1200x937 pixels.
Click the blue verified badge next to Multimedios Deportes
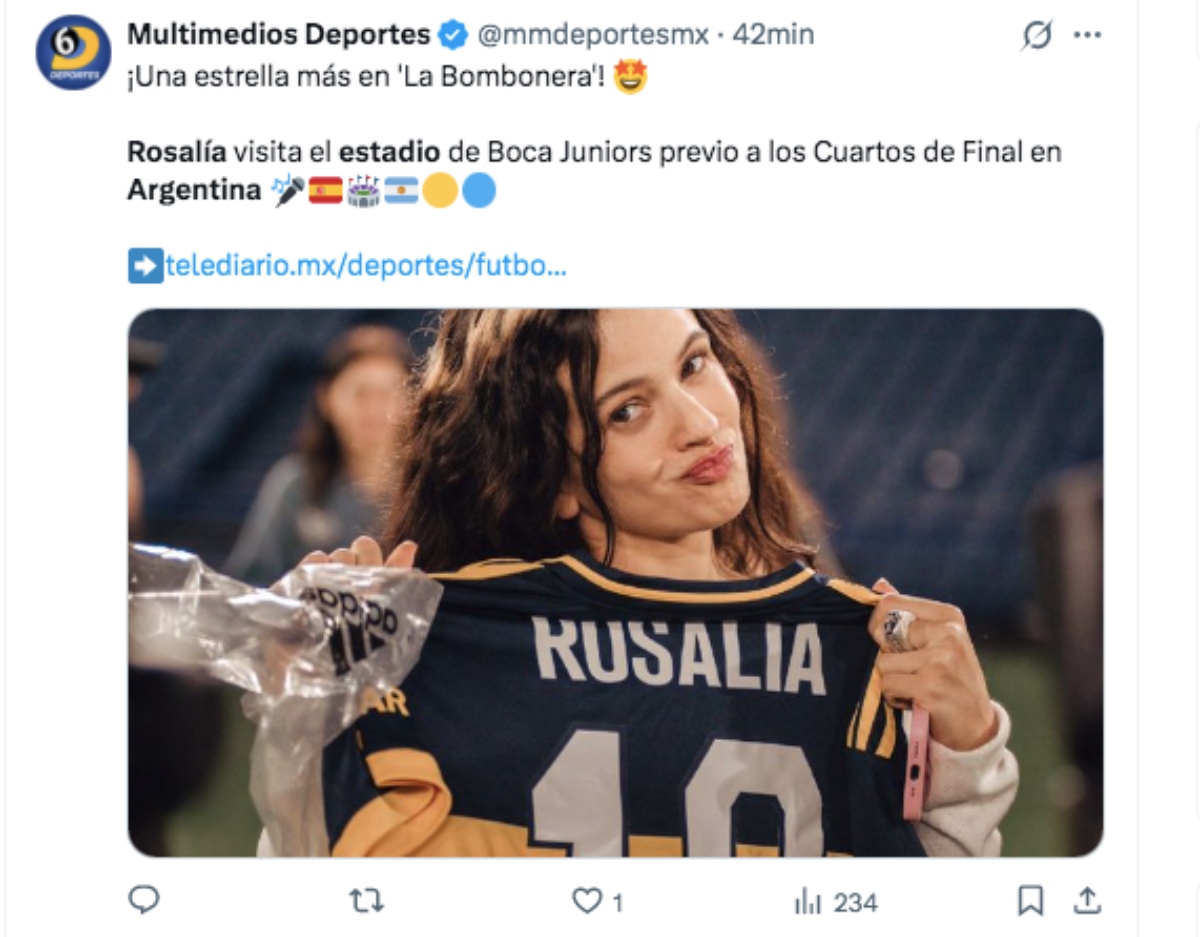(x=452, y=33)
